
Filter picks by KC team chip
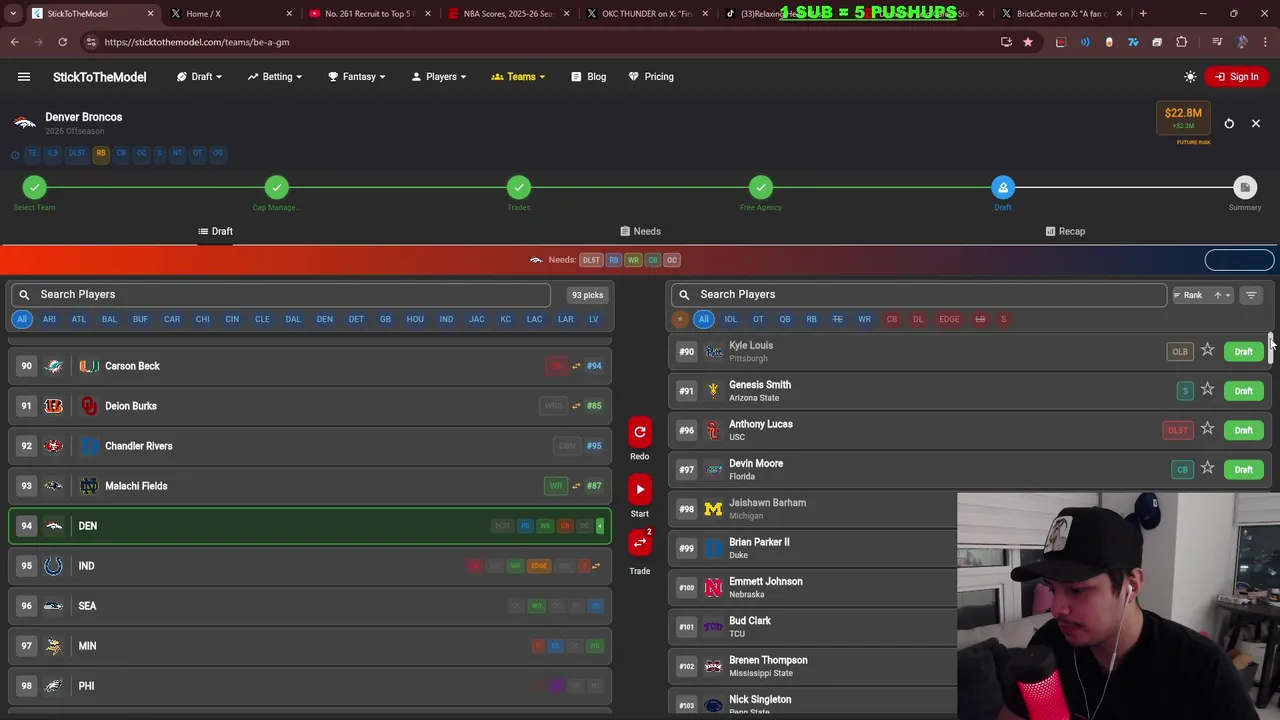click(505, 319)
